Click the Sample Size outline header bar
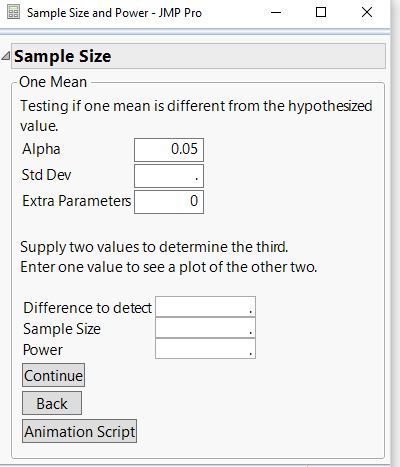400x467 pixels. pos(198,56)
